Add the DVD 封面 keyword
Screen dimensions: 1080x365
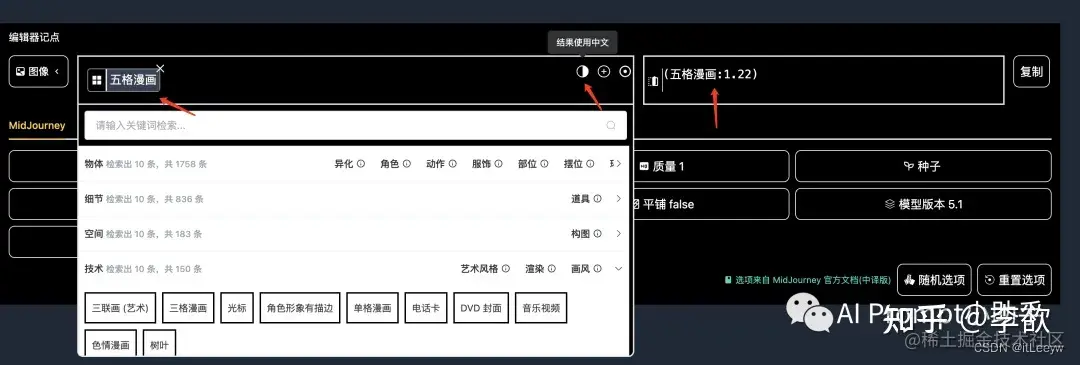click(481, 308)
